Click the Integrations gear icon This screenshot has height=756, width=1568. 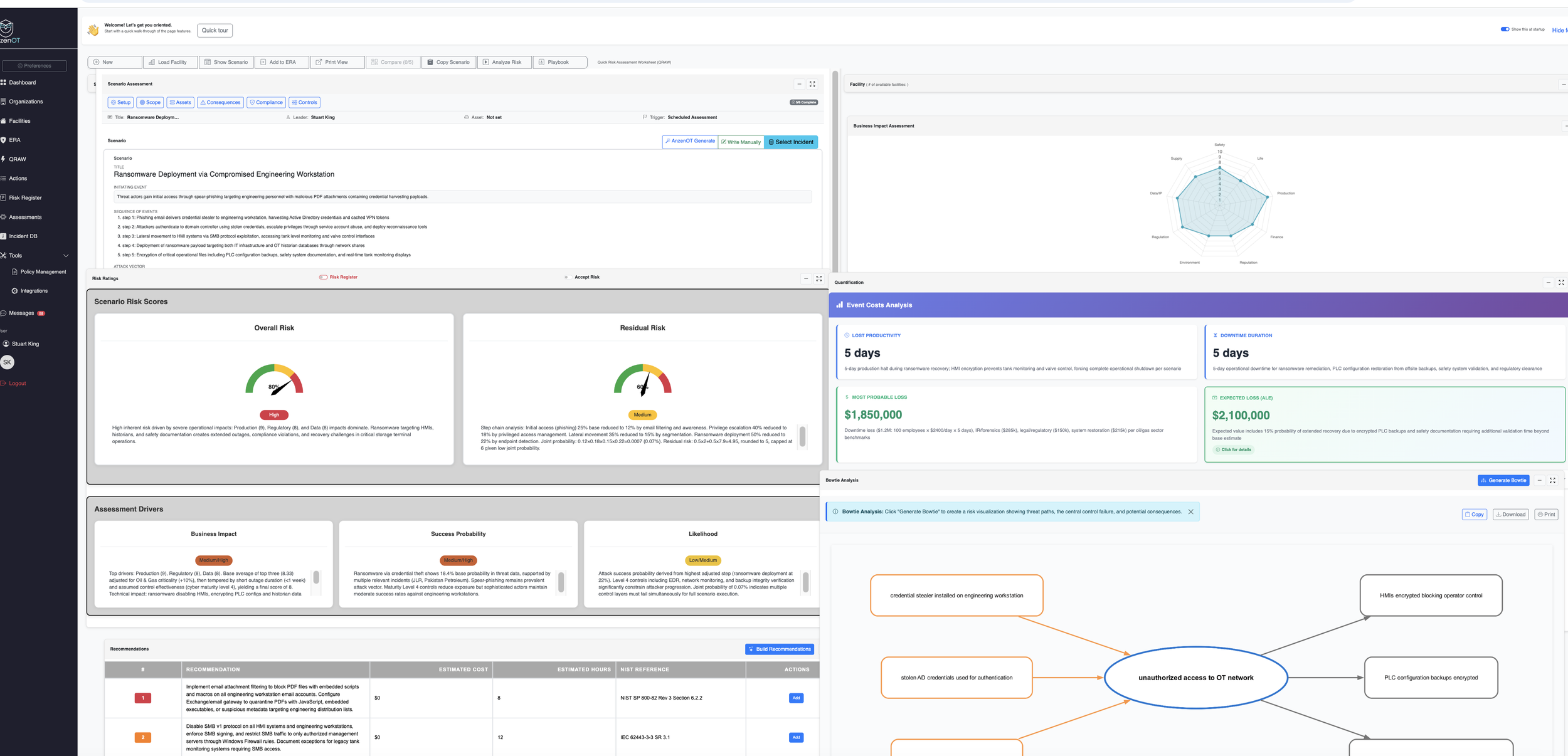14,291
